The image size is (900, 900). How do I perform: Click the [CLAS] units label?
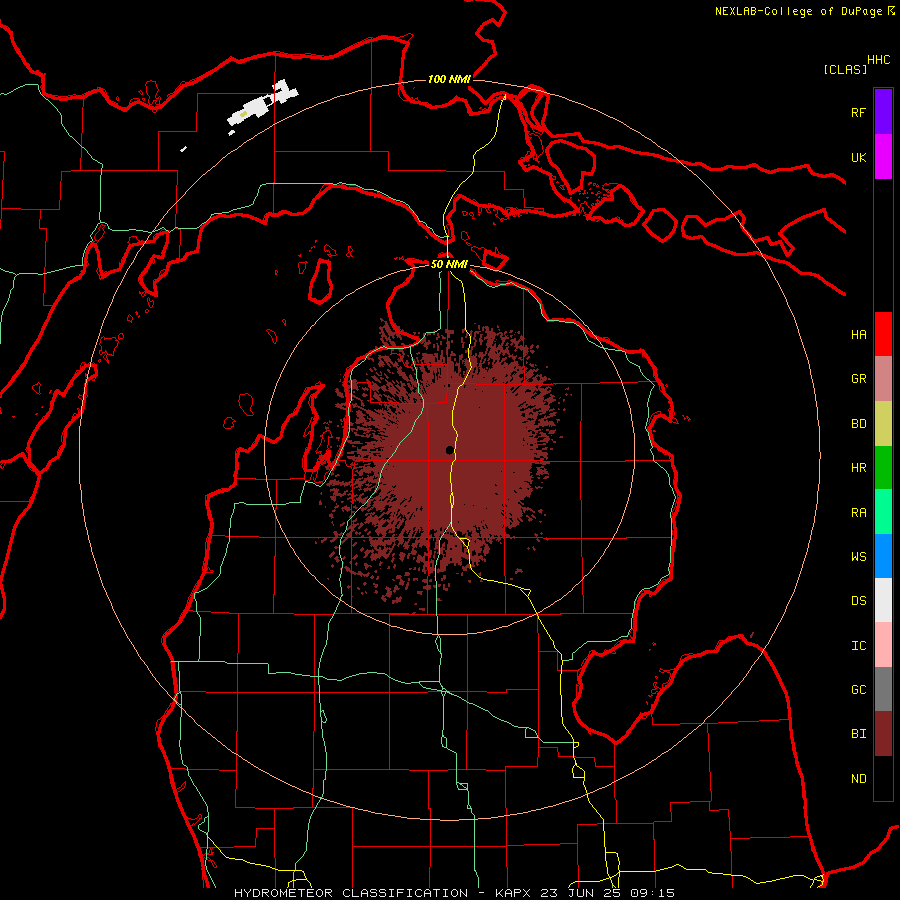tap(845, 69)
